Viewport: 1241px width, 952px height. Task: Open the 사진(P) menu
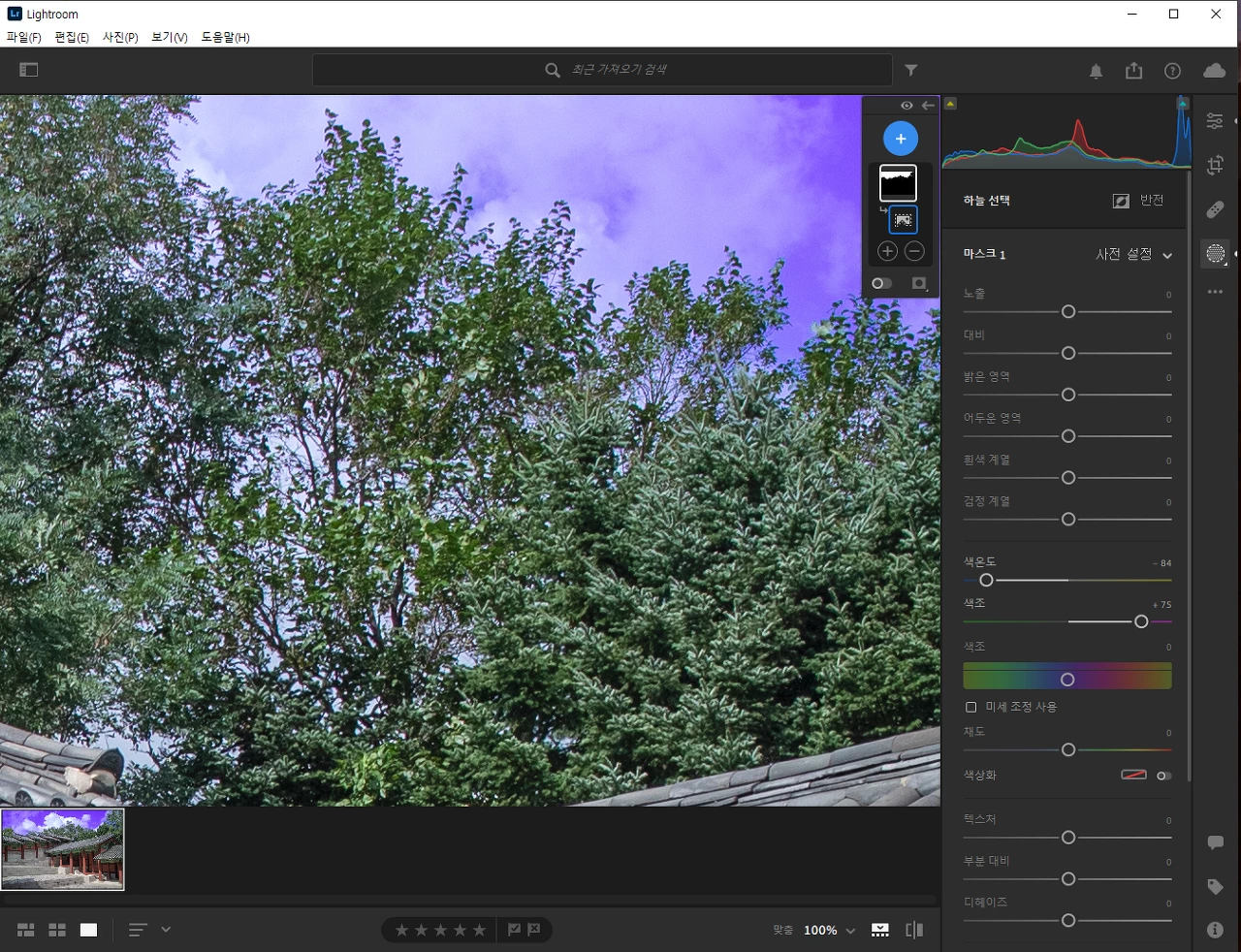click(120, 37)
